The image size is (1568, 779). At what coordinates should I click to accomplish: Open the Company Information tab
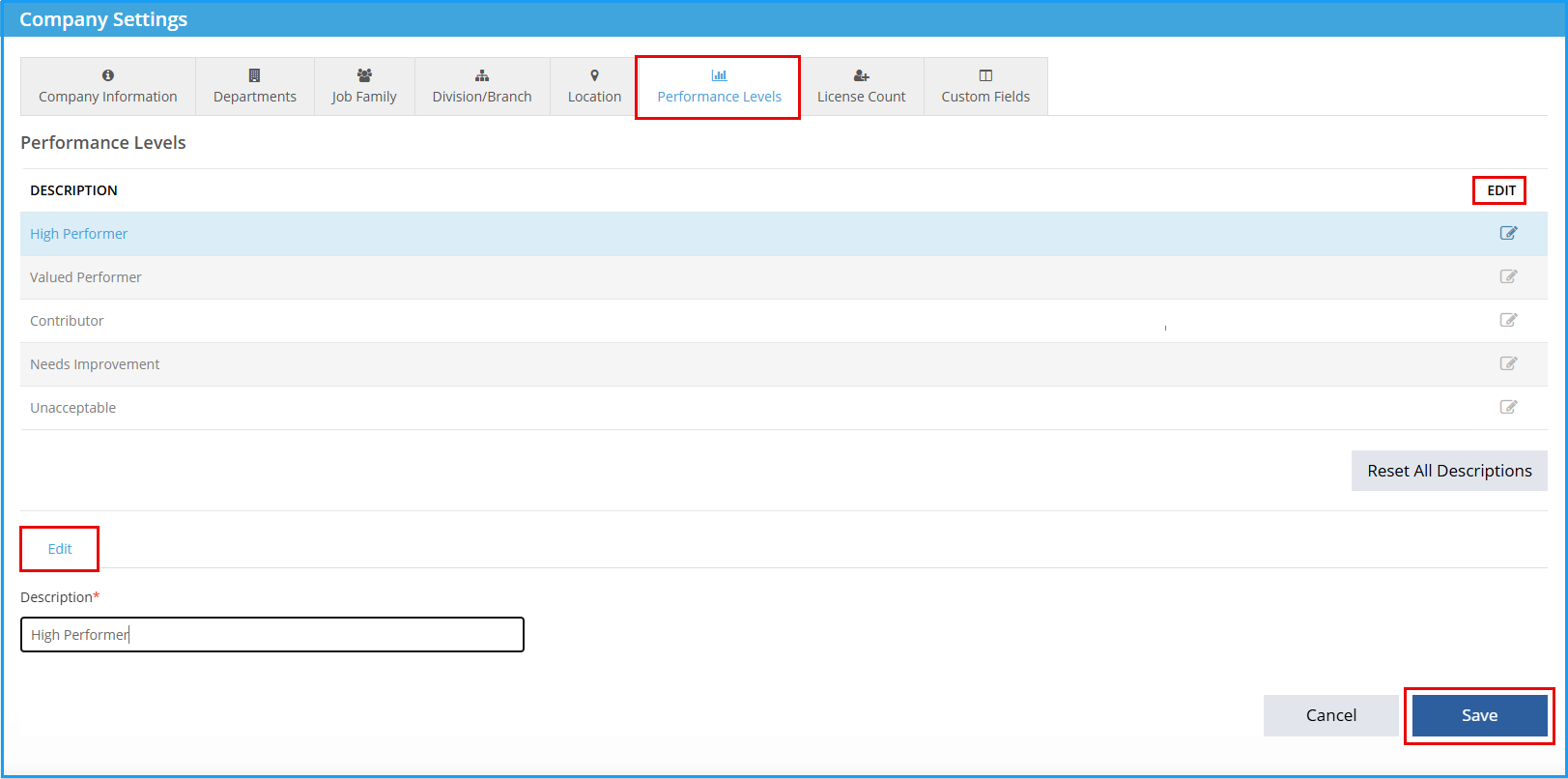coord(108,87)
